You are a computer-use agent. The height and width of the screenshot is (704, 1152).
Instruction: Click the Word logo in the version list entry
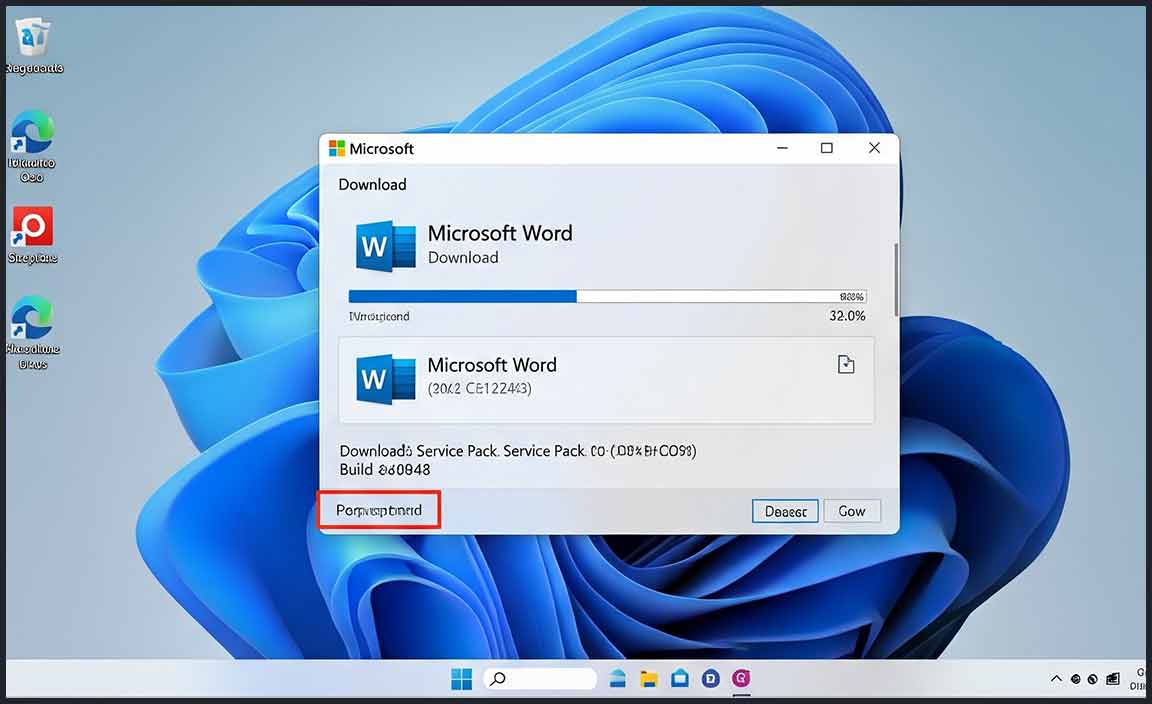[385, 379]
